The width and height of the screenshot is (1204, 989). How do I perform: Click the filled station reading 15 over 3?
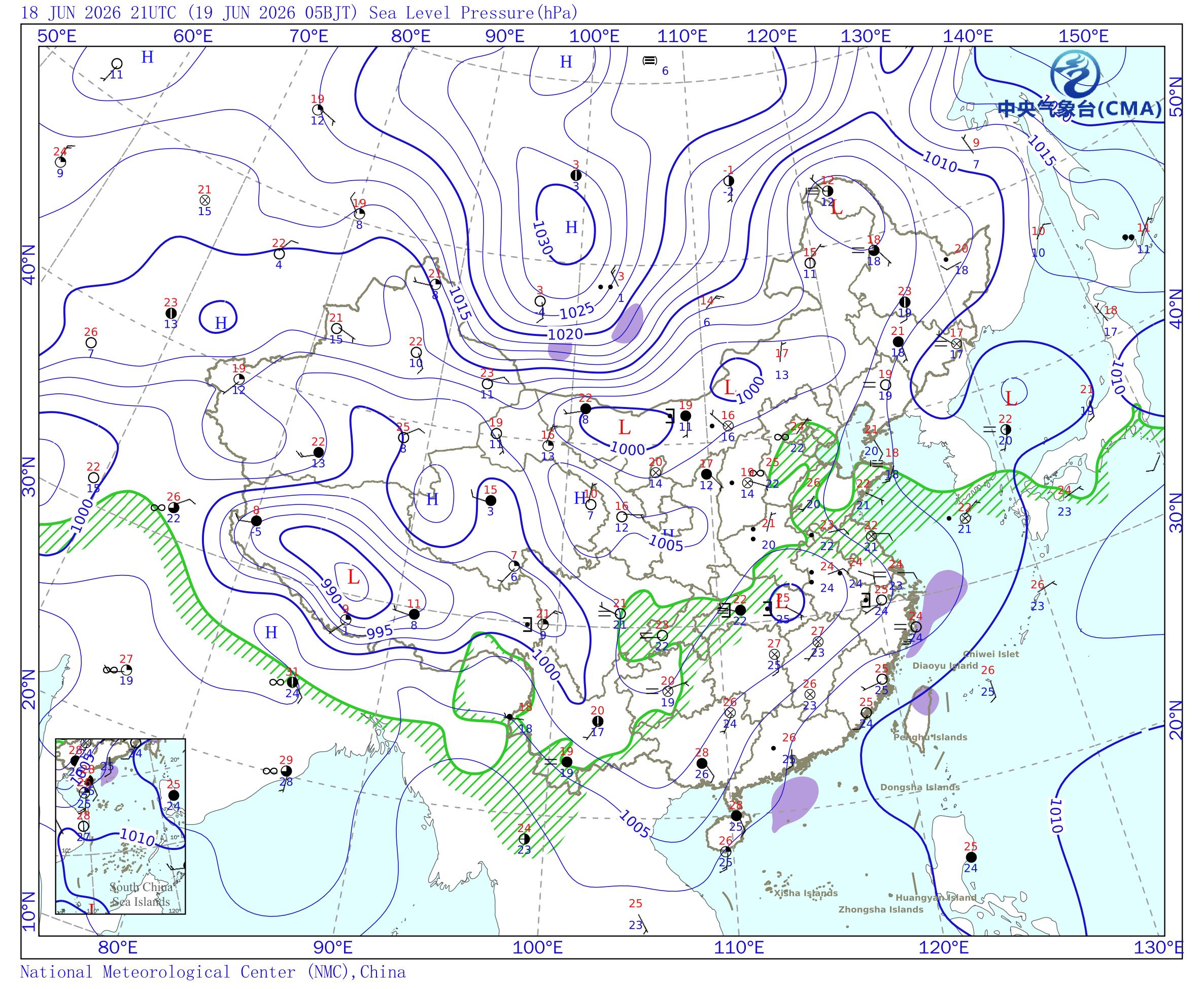click(490, 500)
